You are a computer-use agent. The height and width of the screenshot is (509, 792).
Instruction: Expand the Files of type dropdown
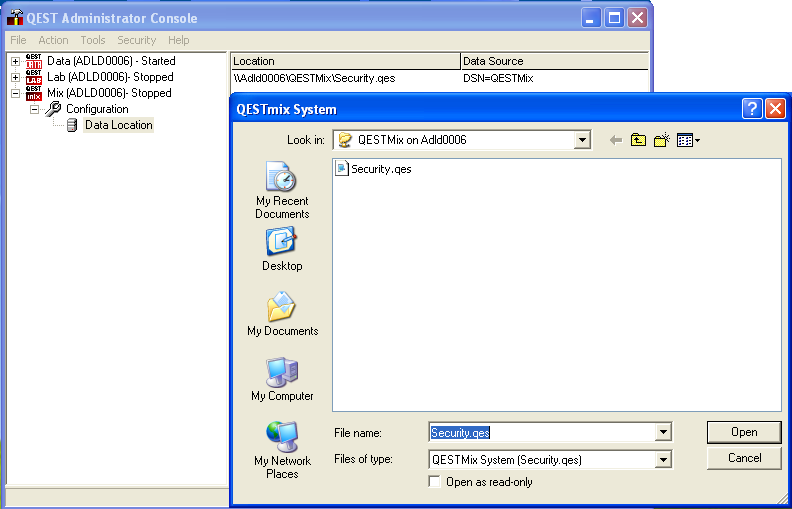[x=662, y=460]
